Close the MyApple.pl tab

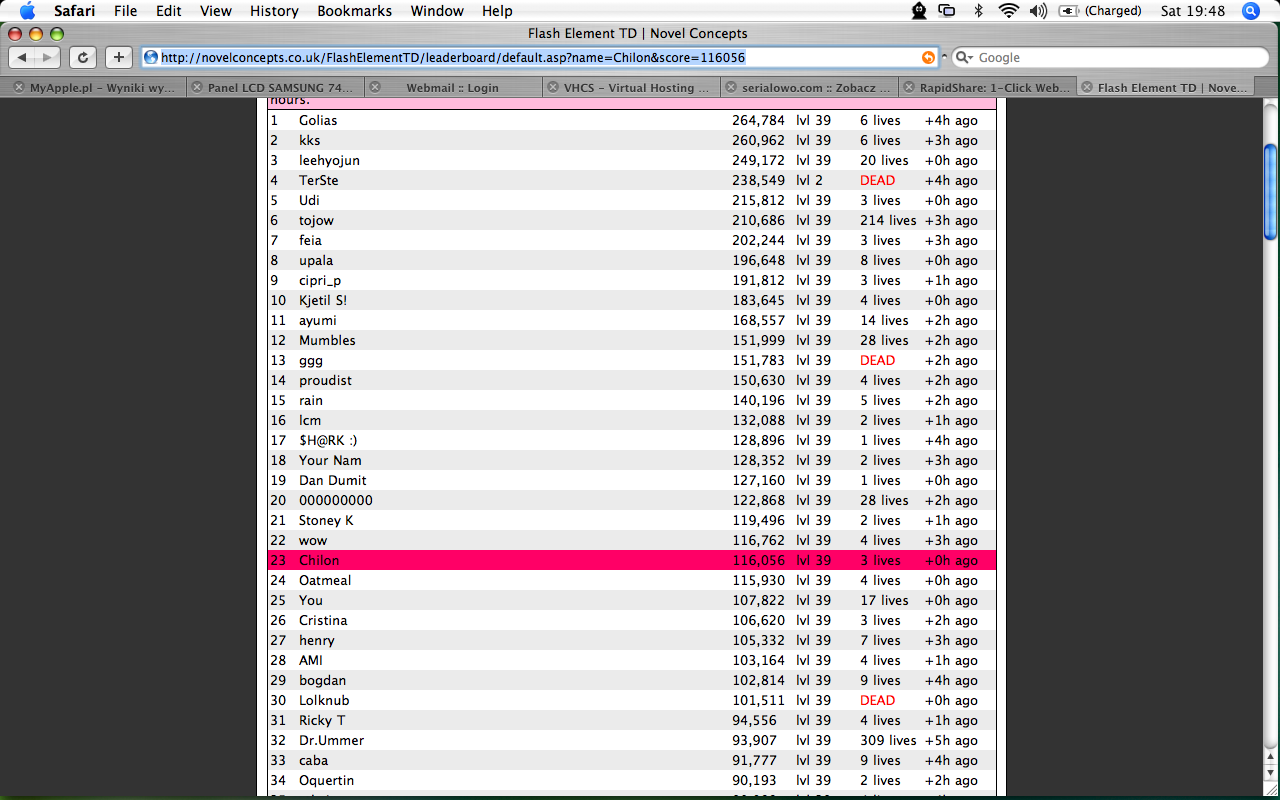coord(18,87)
